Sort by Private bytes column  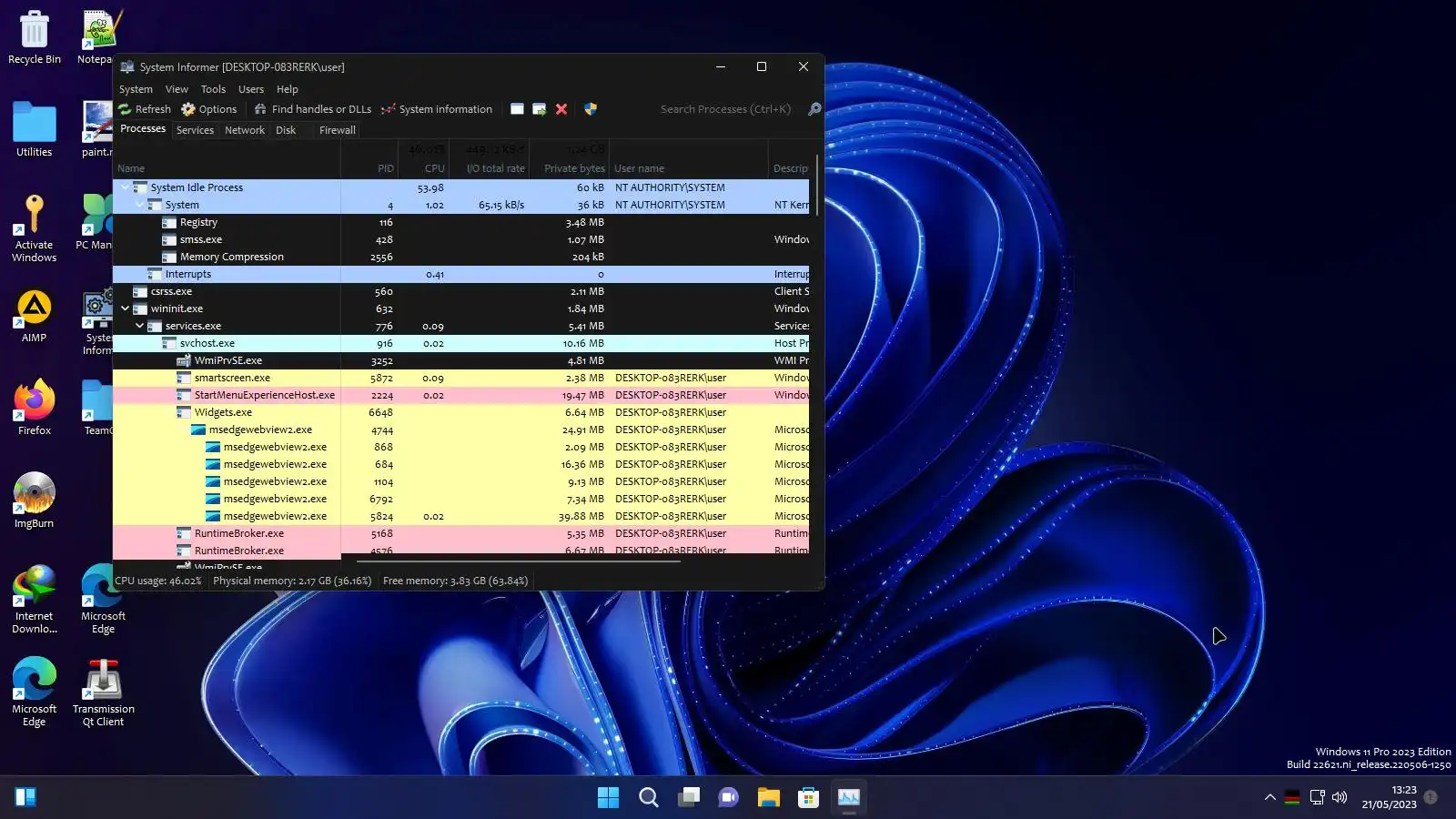pos(570,168)
